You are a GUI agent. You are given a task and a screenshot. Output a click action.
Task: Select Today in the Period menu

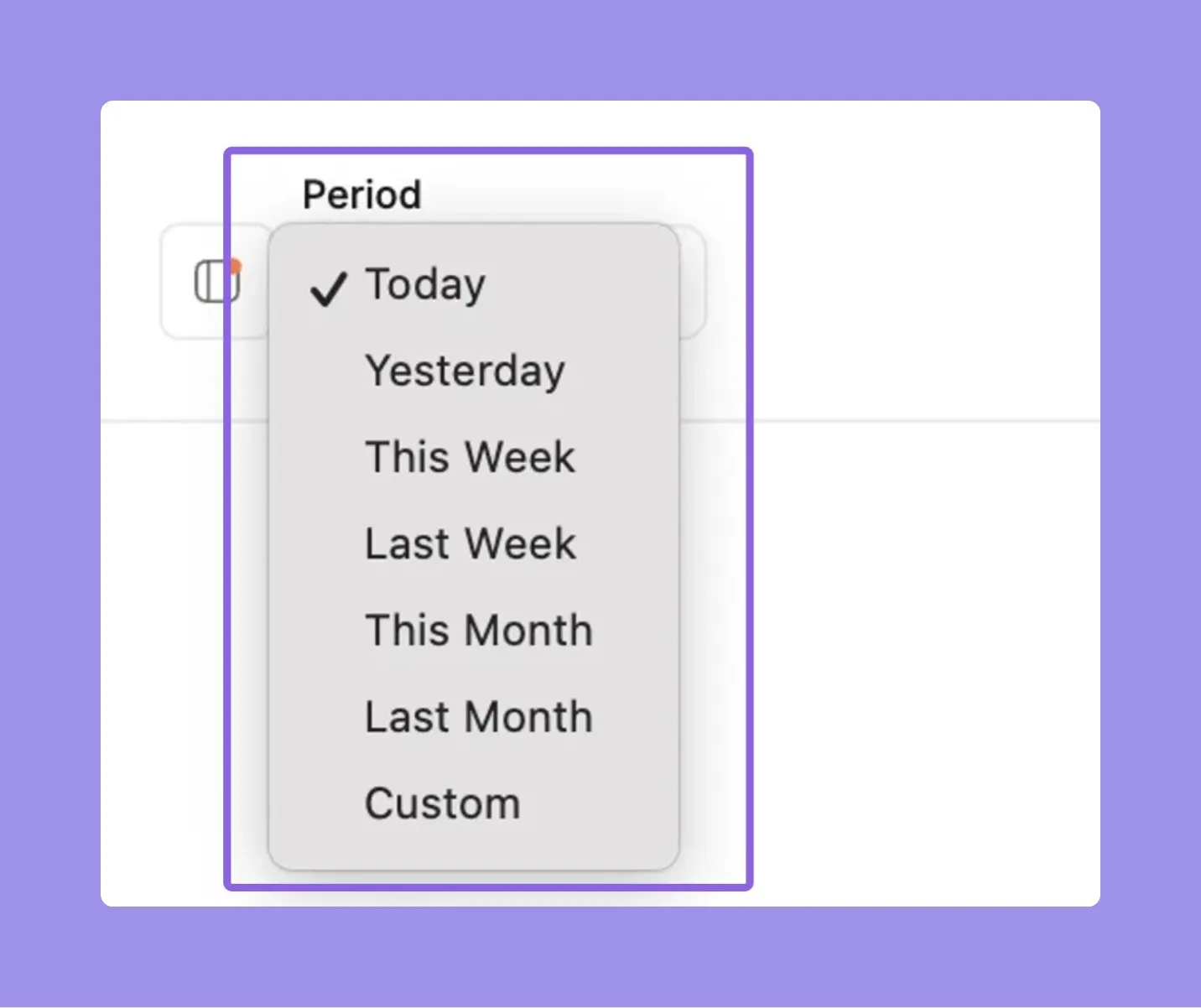[474, 284]
